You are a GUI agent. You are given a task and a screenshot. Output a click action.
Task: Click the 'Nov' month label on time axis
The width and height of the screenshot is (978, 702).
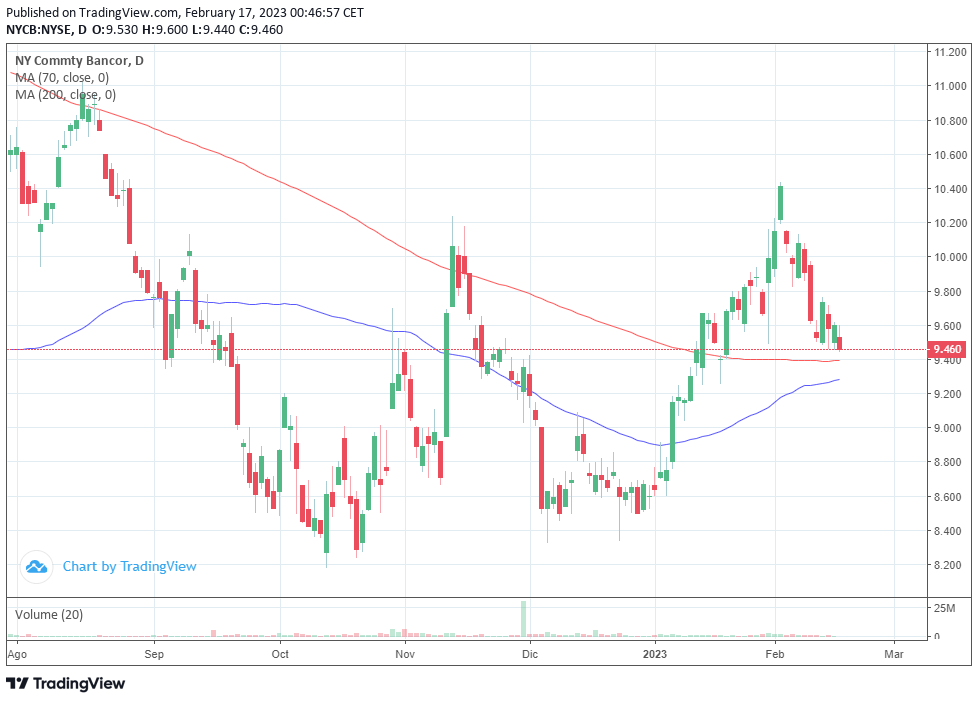(x=405, y=654)
